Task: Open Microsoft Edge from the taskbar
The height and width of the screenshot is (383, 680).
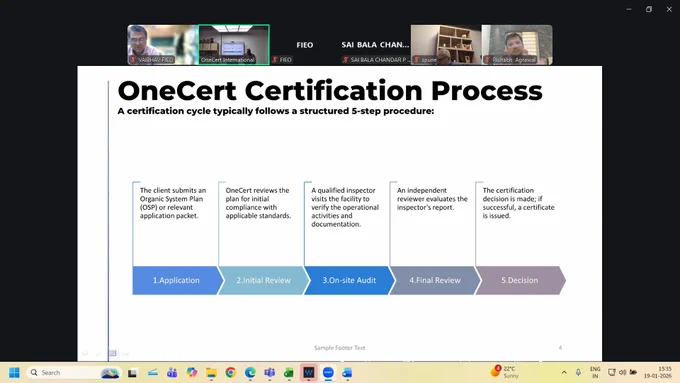Action: pos(250,373)
